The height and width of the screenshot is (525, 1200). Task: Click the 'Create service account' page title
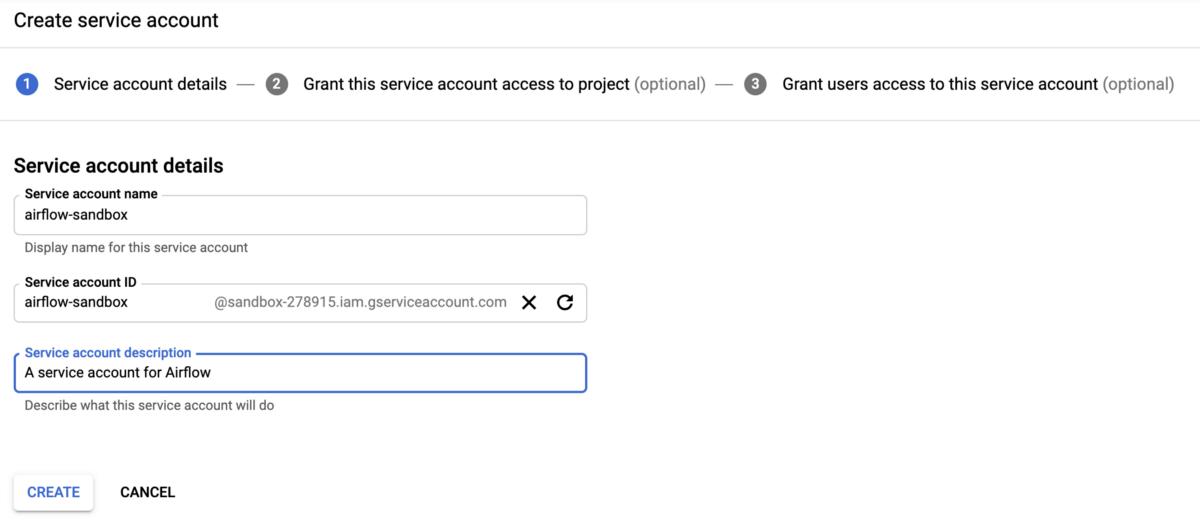(x=116, y=20)
